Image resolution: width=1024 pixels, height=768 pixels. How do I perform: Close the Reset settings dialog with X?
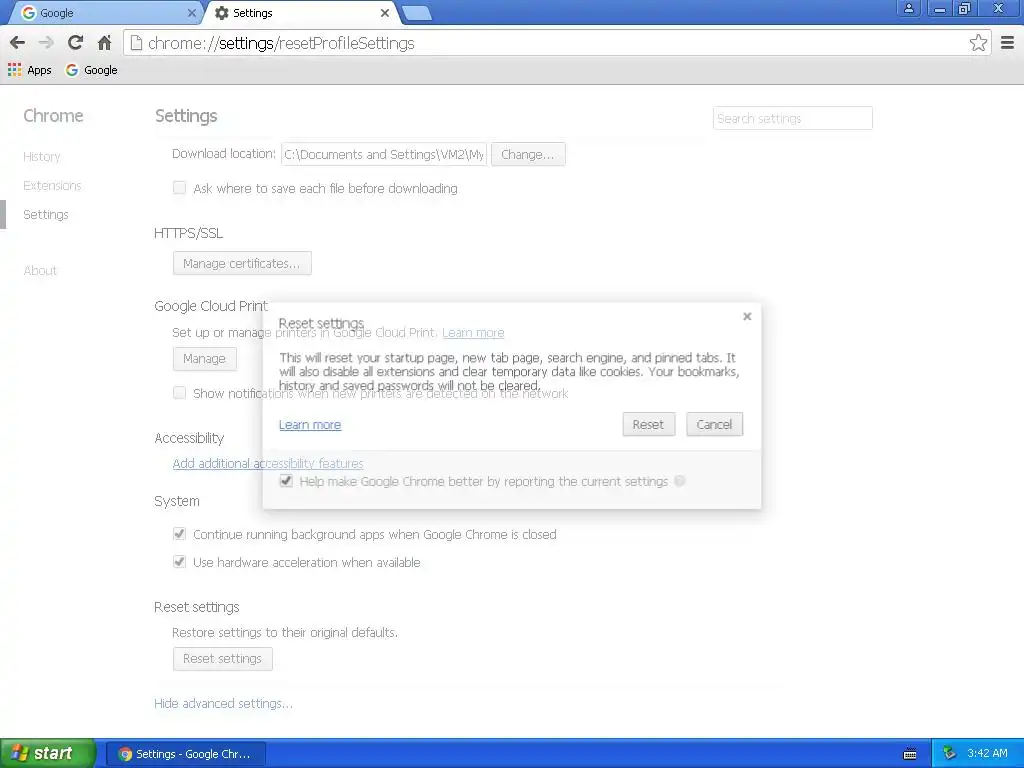click(747, 317)
